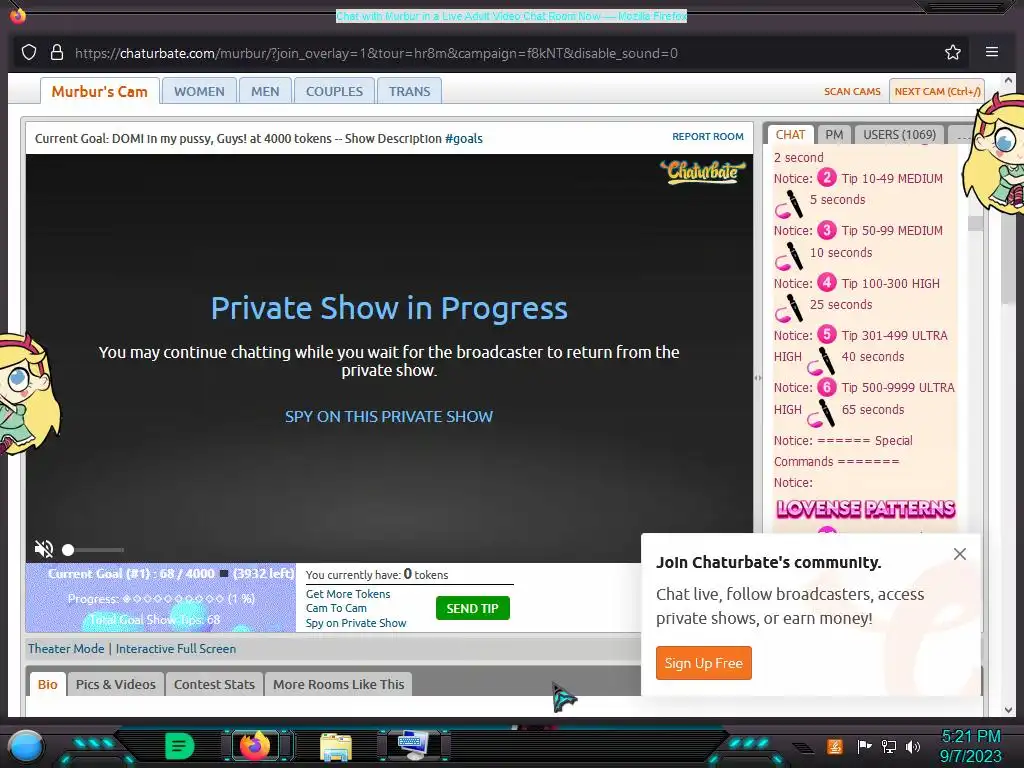Click the system volume speaker icon
The image size is (1024, 768).
click(x=913, y=746)
